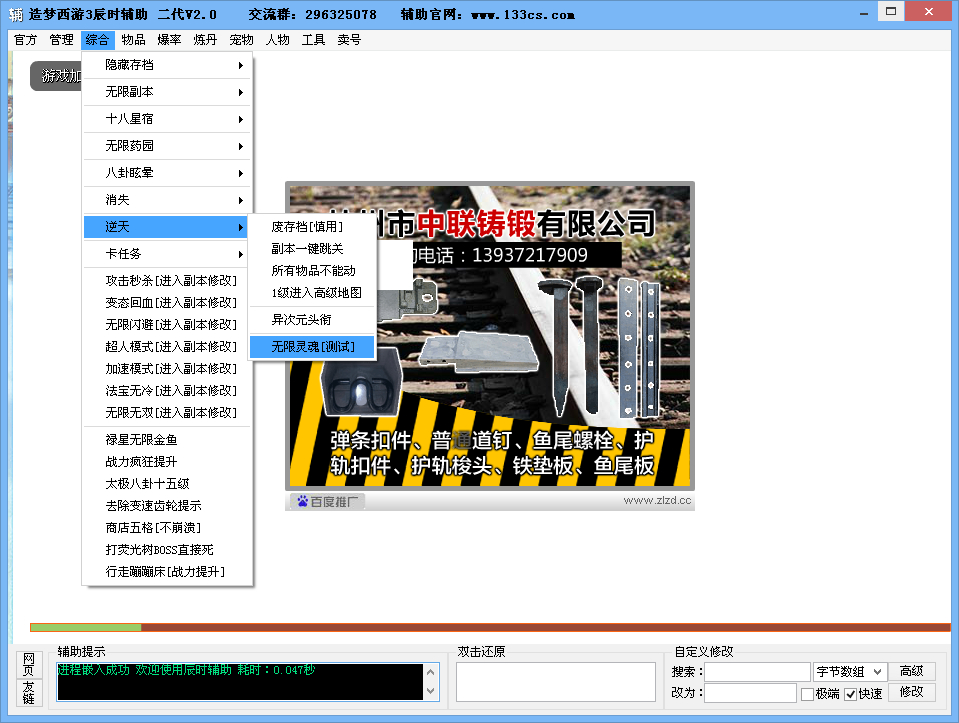Open the 管理 menu
The width and height of the screenshot is (959, 723).
[61, 40]
